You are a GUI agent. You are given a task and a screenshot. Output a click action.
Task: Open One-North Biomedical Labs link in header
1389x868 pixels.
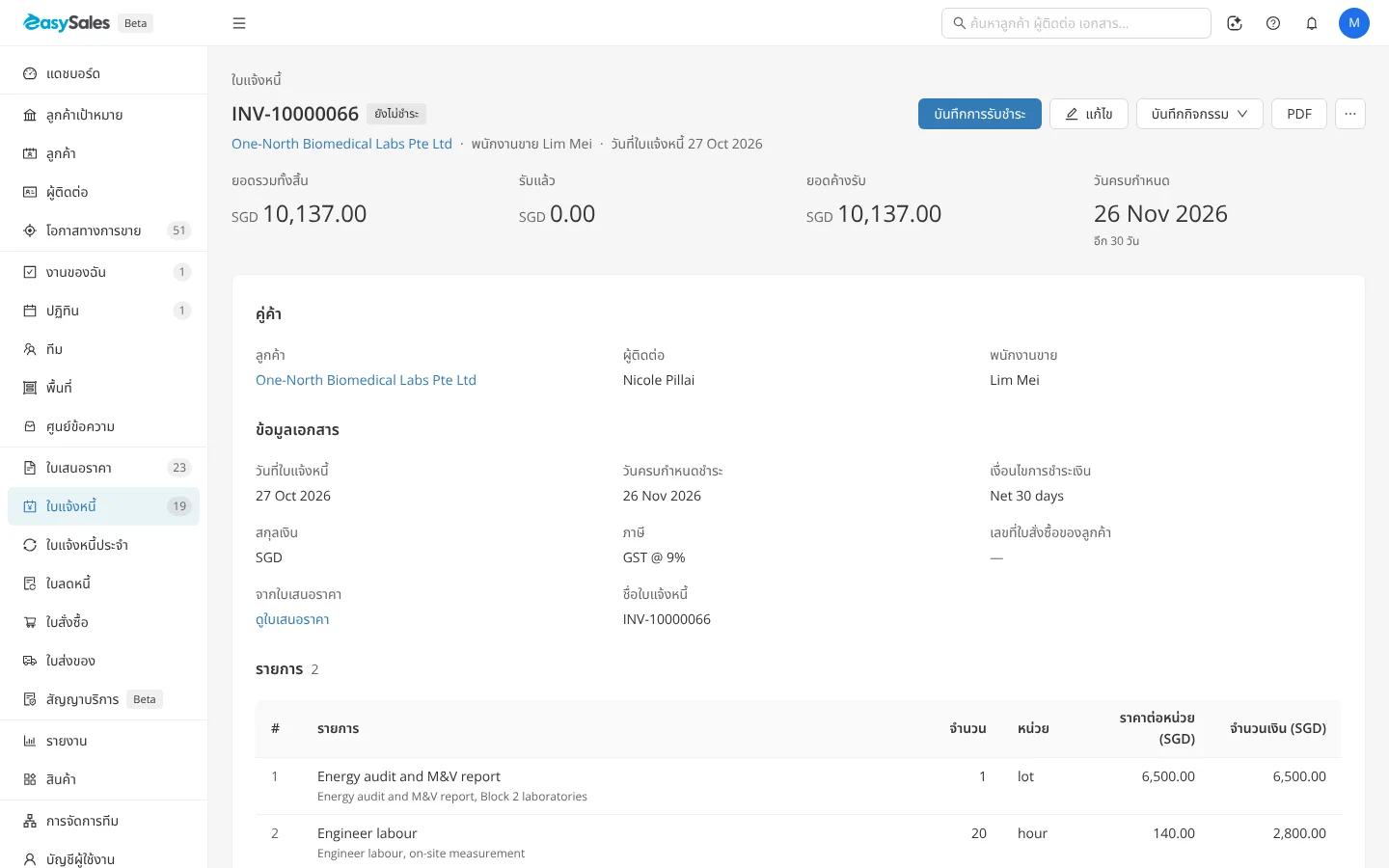click(x=341, y=144)
